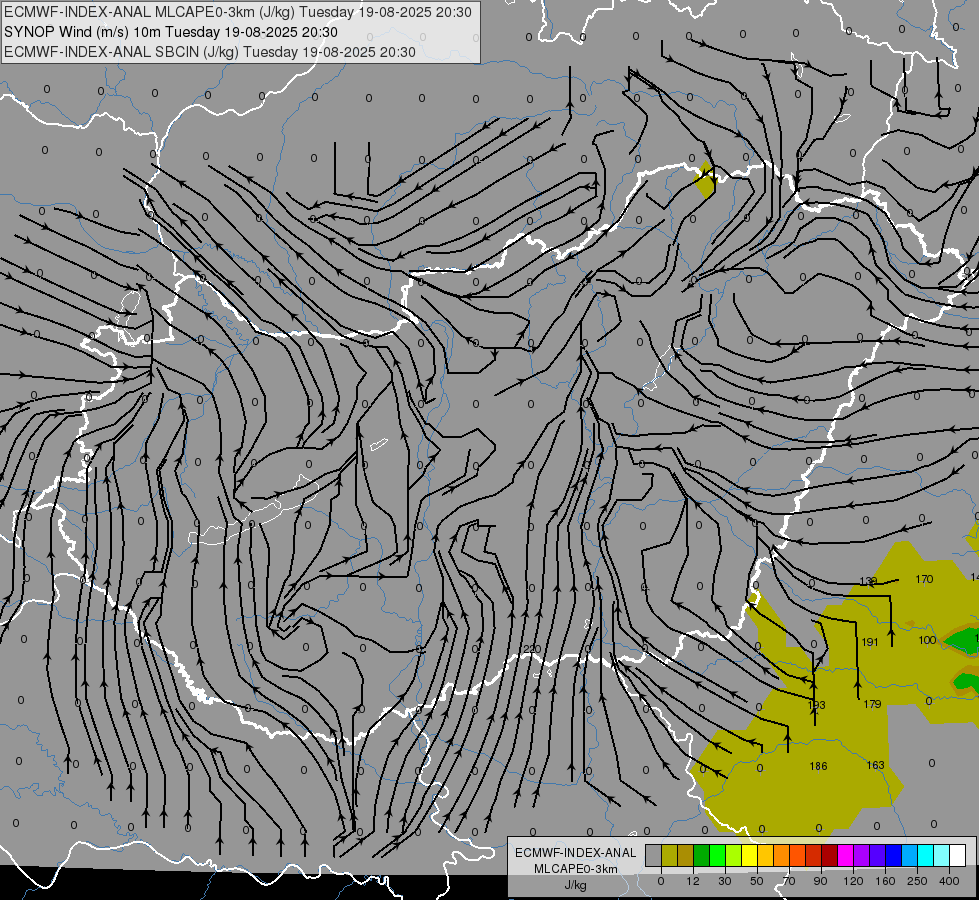Click the legend tick label 160
Screen dimensions: 979x900
885,881
